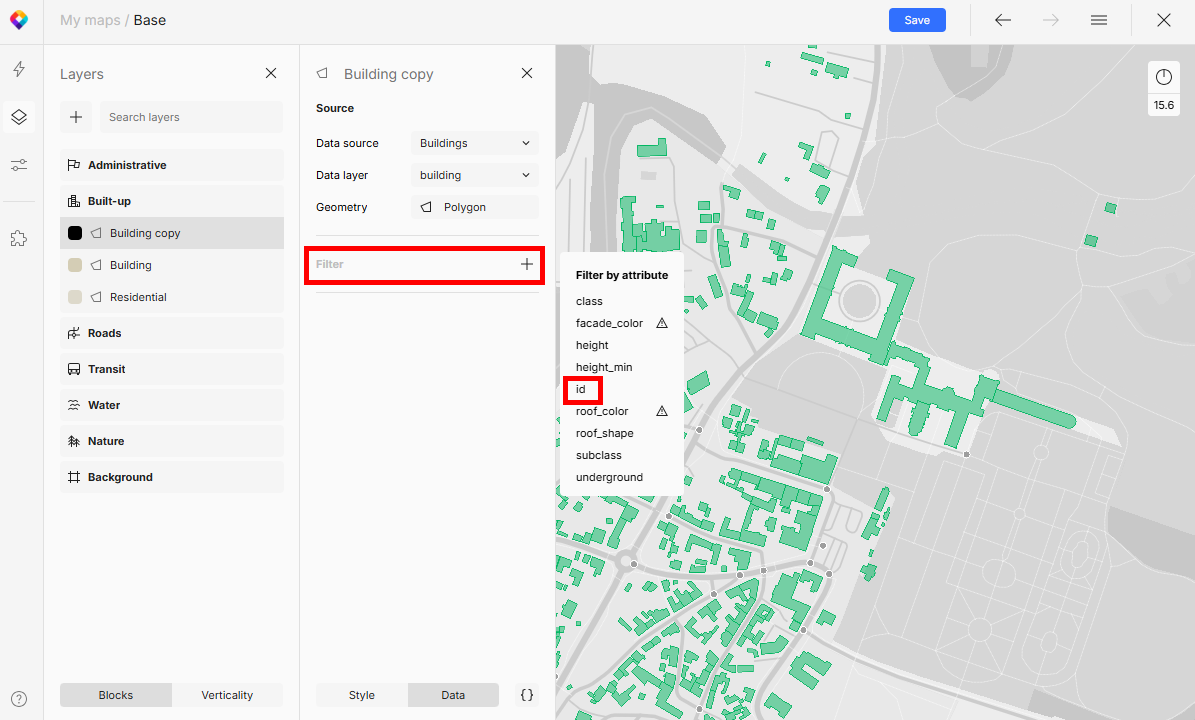The height and width of the screenshot is (720, 1195).
Task: Click the puzzle piece extensions icon
Action: click(19, 238)
